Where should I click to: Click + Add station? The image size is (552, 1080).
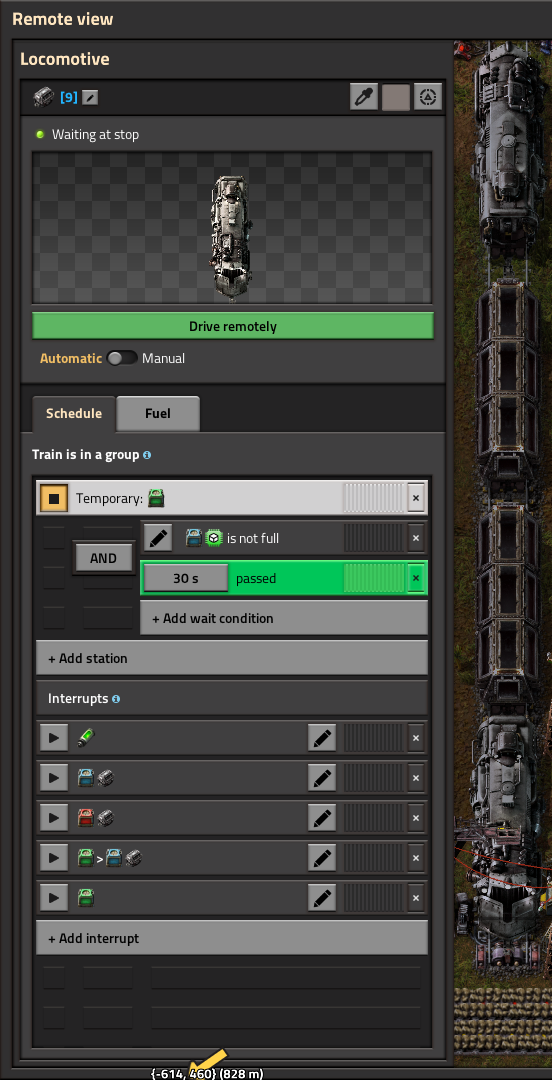(232, 658)
